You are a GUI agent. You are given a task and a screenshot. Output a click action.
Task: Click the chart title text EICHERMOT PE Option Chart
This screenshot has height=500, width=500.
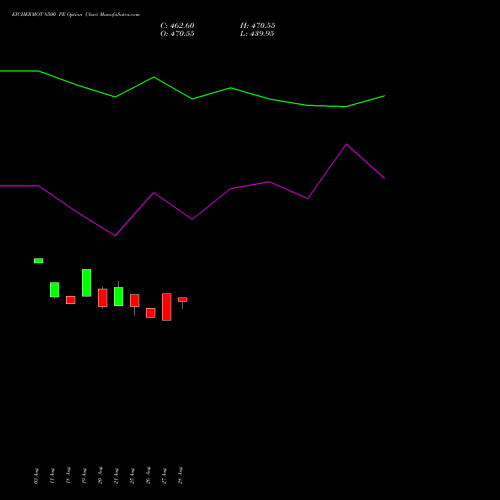click(76, 14)
